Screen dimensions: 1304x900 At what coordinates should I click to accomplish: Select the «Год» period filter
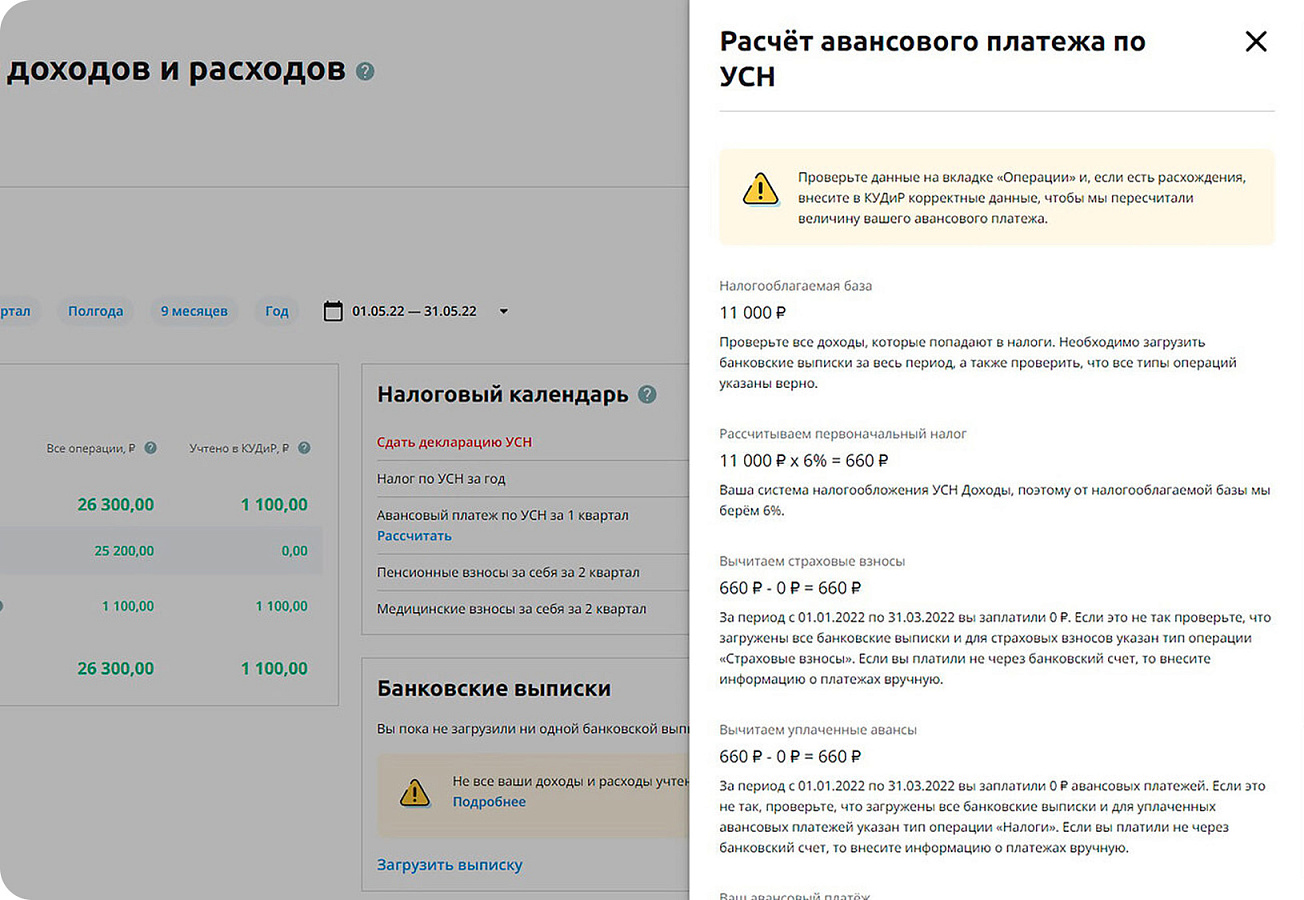pos(277,311)
